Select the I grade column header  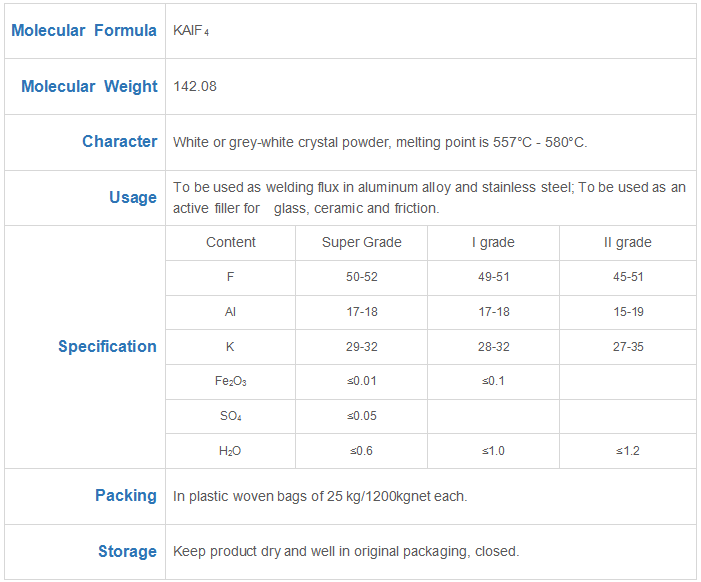493,242
